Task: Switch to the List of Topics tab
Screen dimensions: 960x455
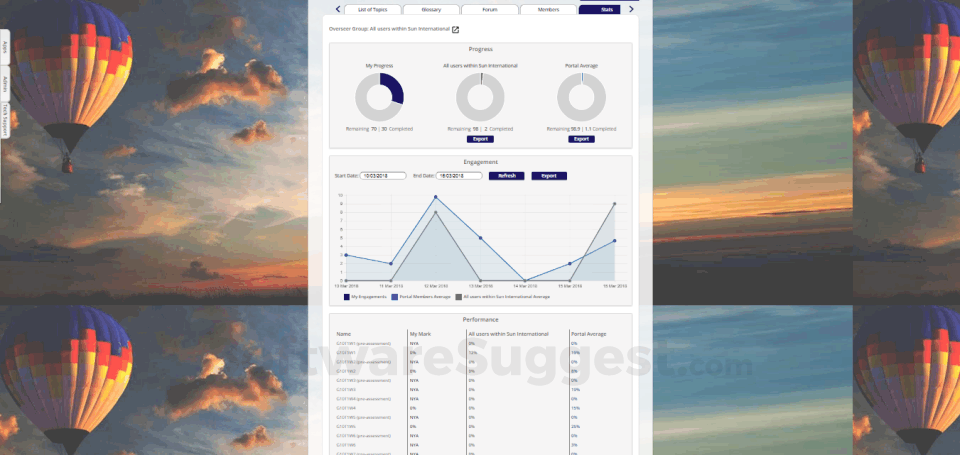Action: click(x=373, y=9)
